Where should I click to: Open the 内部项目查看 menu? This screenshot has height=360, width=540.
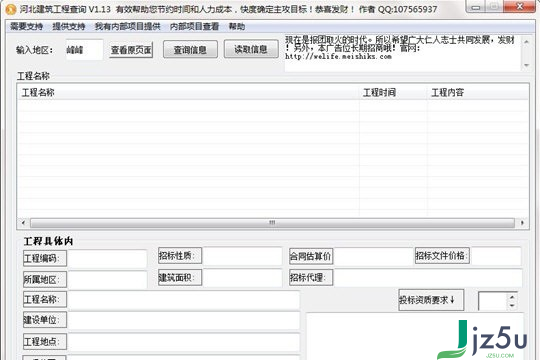(x=194, y=27)
